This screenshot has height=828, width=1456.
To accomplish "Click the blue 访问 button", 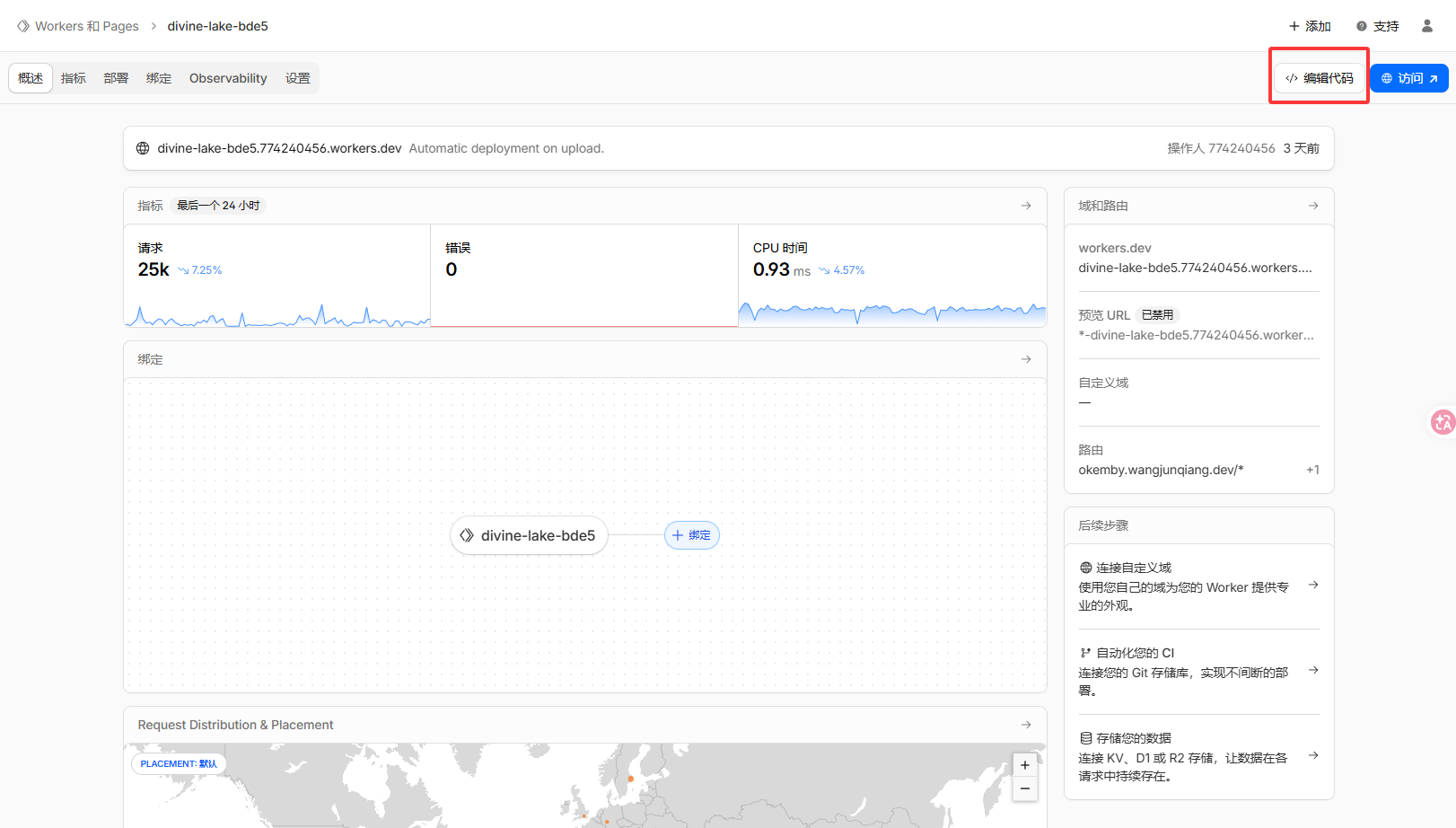I will pyautogui.click(x=1408, y=78).
